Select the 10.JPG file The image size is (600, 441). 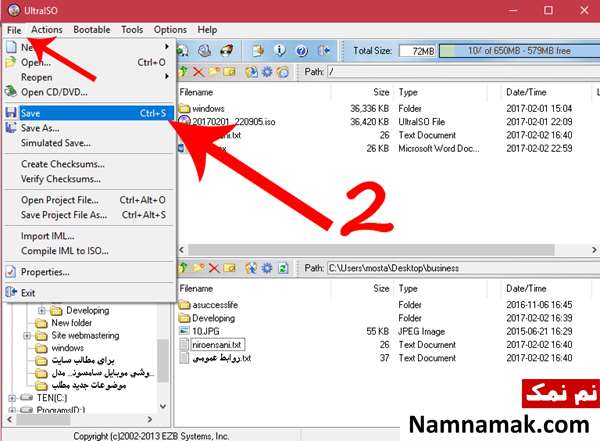pyautogui.click(x=205, y=332)
